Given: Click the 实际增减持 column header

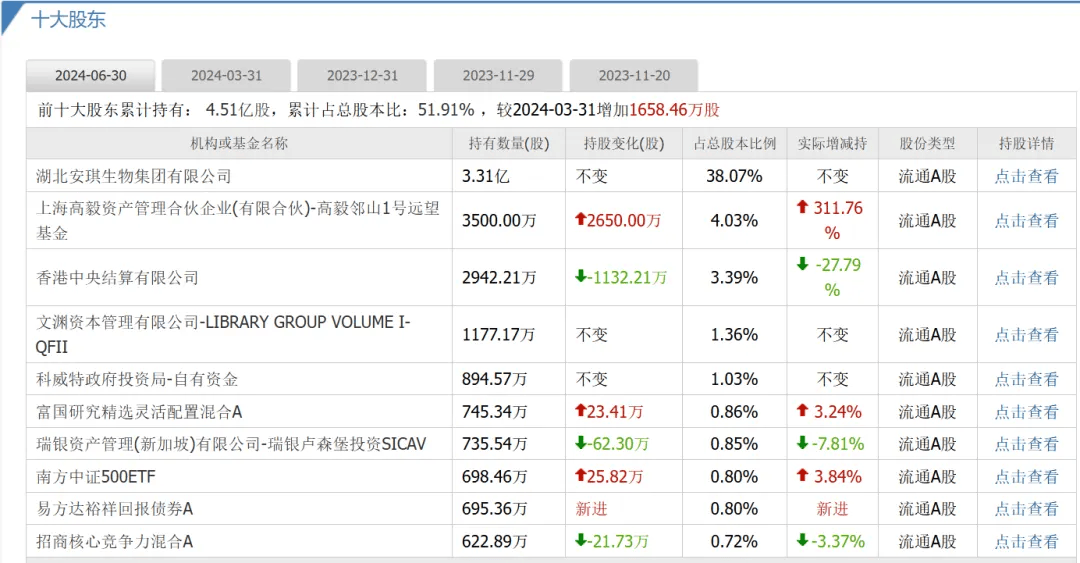Looking at the screenshot, I should 832,143.
